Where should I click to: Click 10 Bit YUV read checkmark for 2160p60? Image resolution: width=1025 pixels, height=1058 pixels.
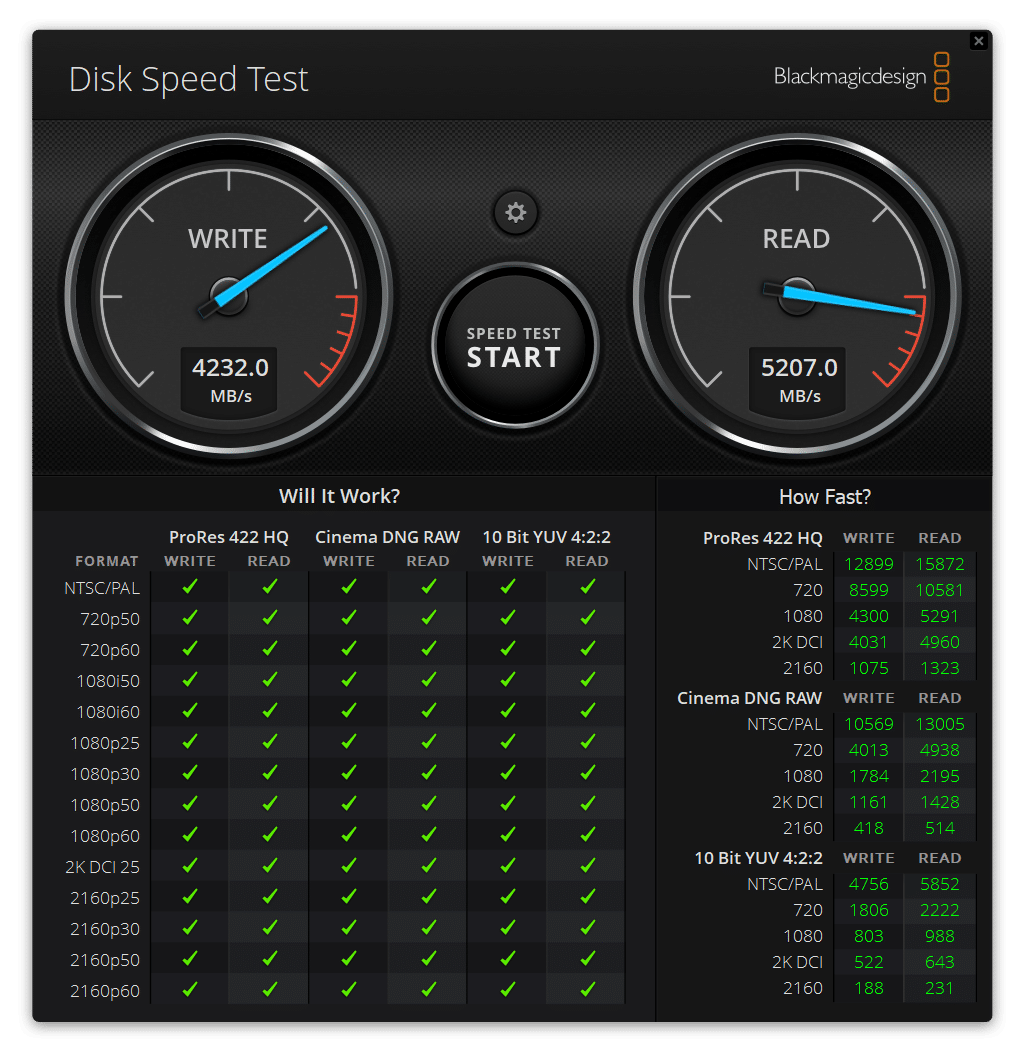pos(588,990)
